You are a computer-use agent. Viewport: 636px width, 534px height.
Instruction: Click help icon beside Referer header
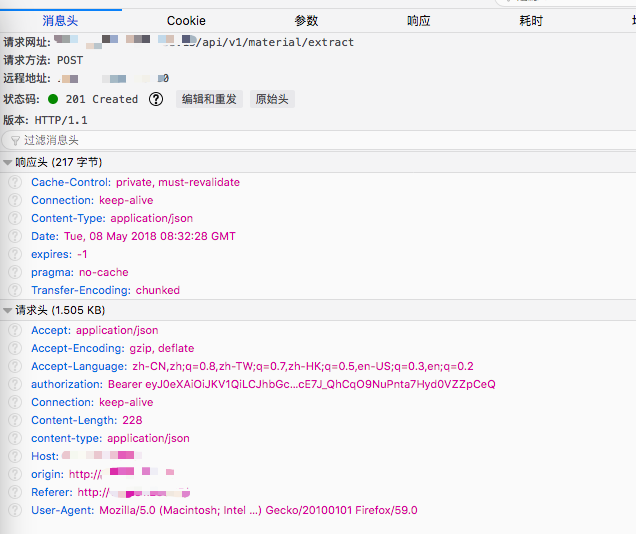[x=15, y=492]
